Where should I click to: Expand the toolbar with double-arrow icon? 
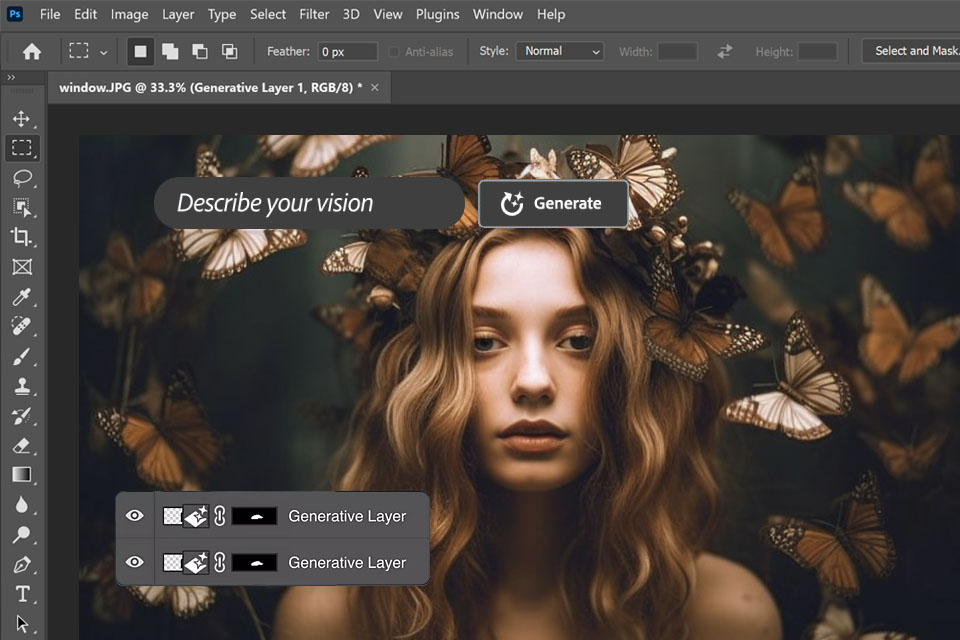(x=11, y=77)
